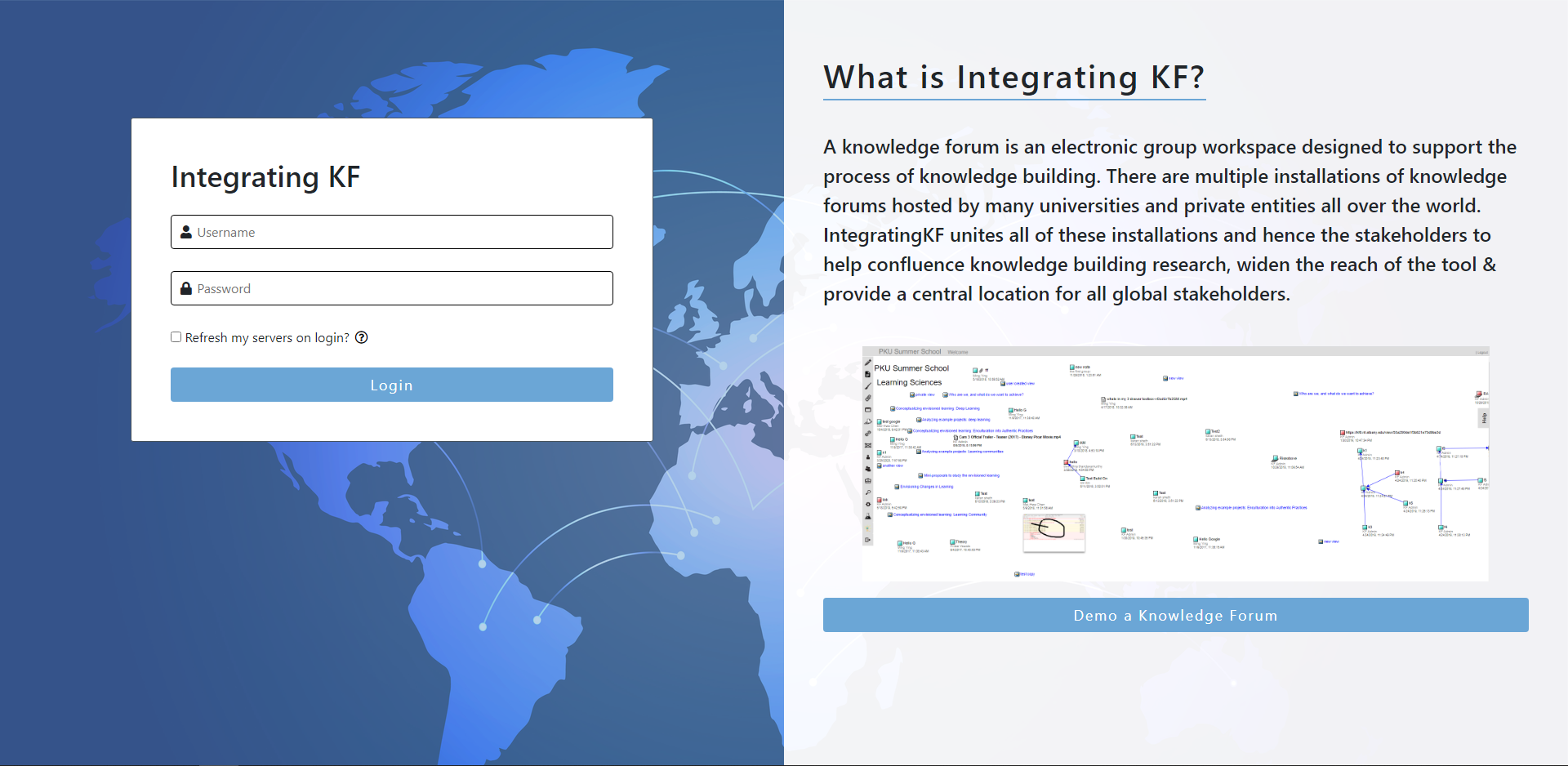Image resolution: width=1568 pixels, height=766 pixels.
Task: Click the 'What is Integrating KF?' heading
Action: tap(1013, 78)
